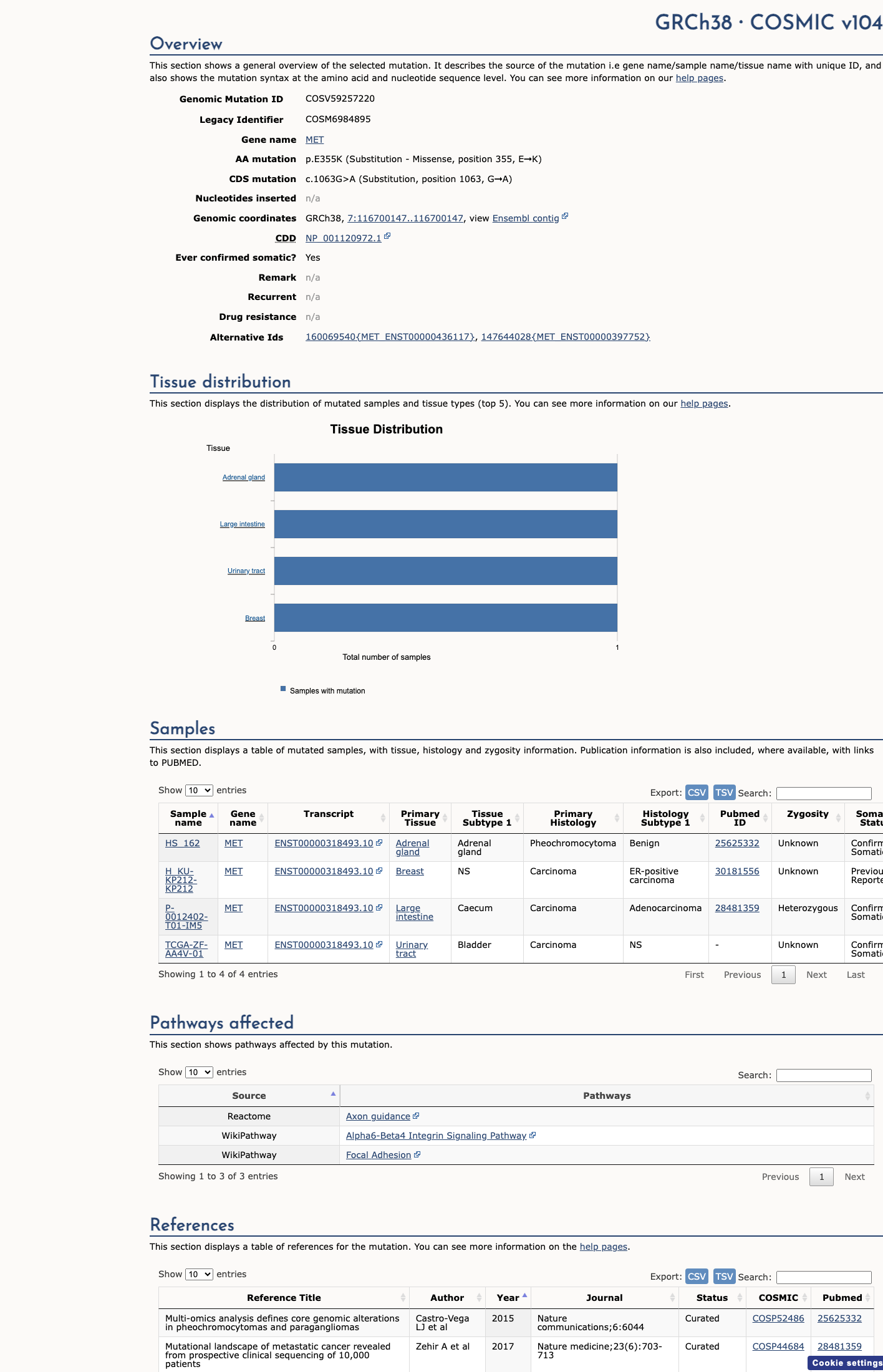Click external link icon after Axon guidance

point(416,1116)
